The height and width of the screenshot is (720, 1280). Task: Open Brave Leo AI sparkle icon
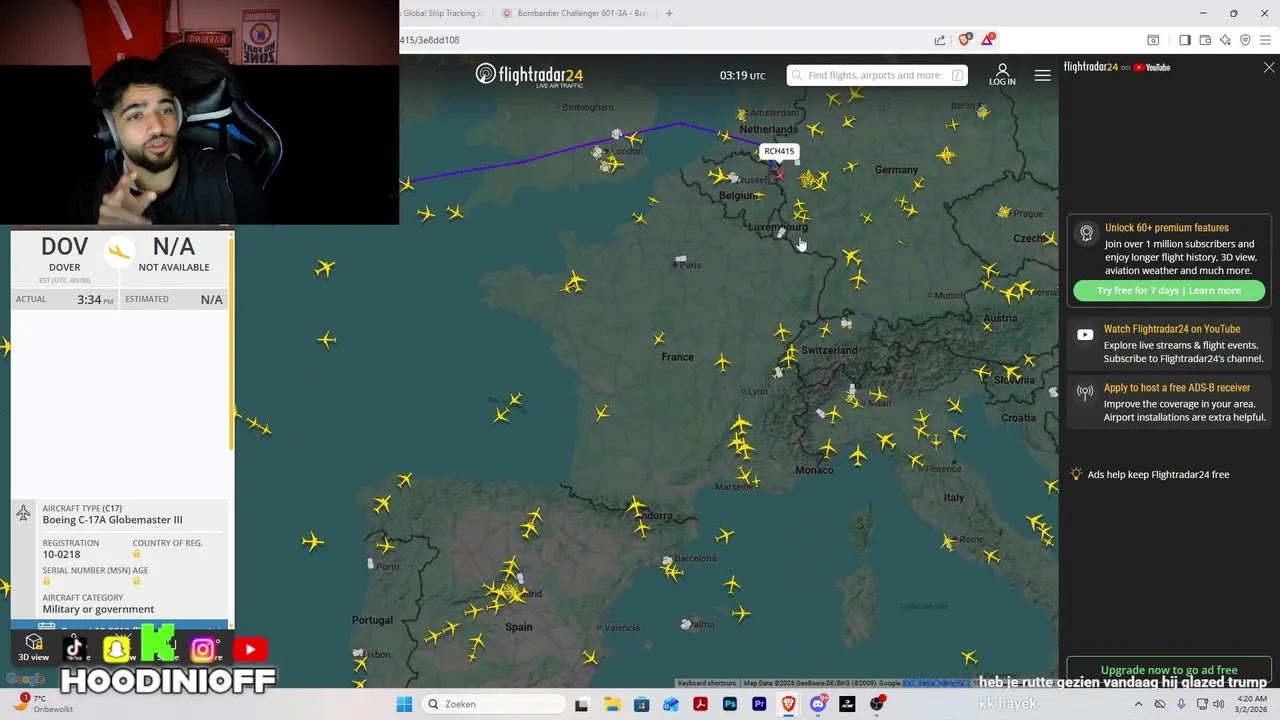tap(1225, 40)
